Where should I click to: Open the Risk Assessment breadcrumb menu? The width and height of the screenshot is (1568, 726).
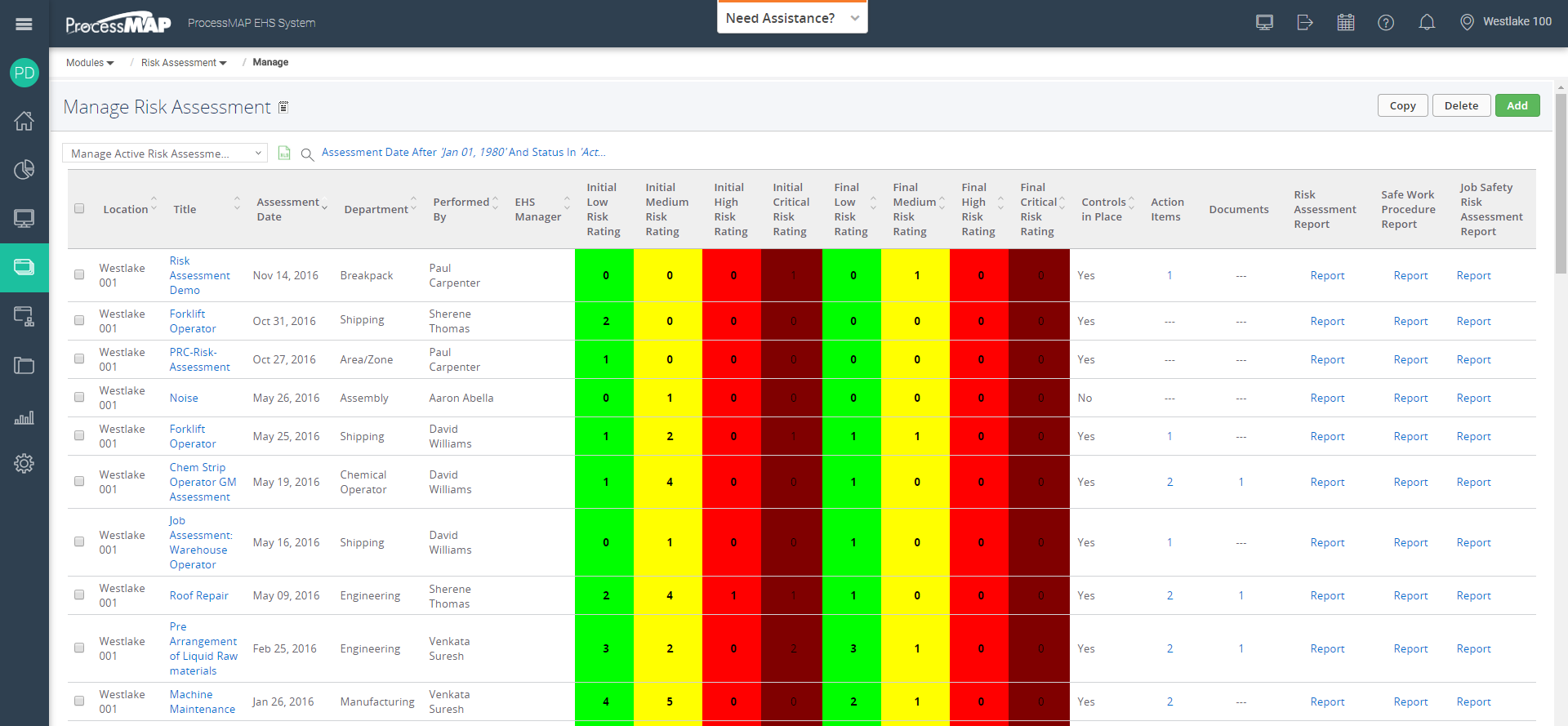[x=184, y=63]
